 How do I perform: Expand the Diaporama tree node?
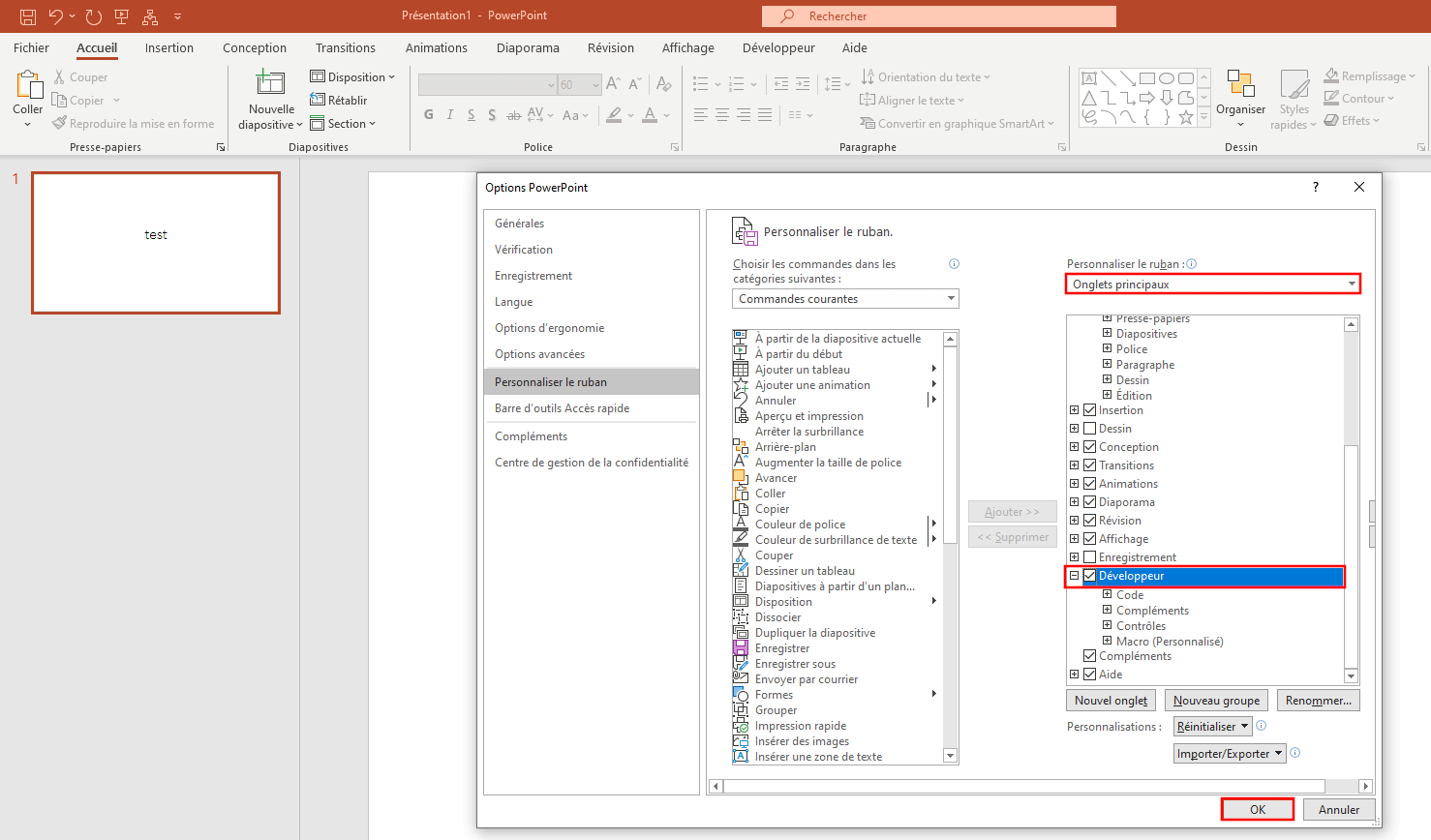pos(1075,502)
